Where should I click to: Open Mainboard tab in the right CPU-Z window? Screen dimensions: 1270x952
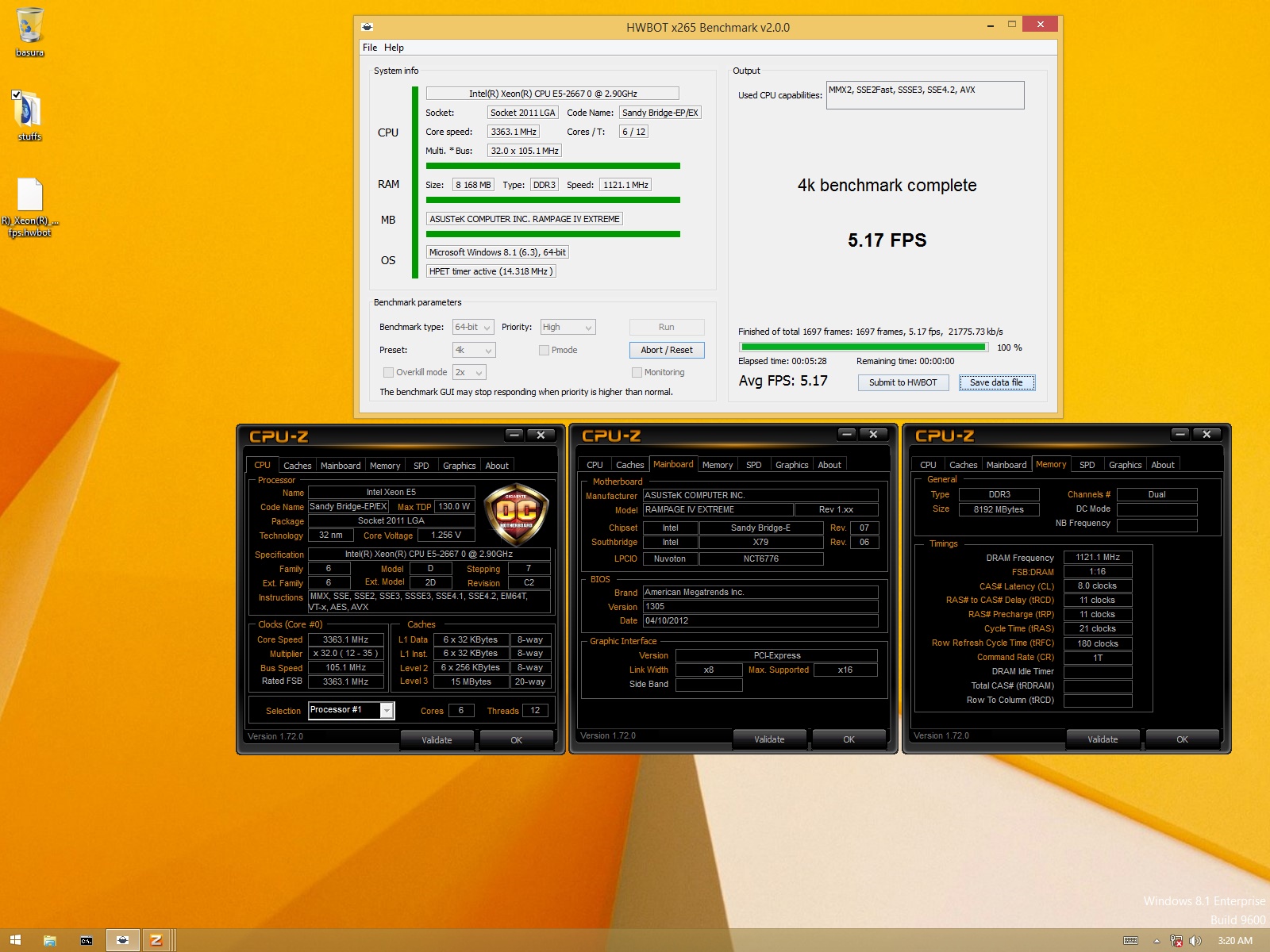1006,465
